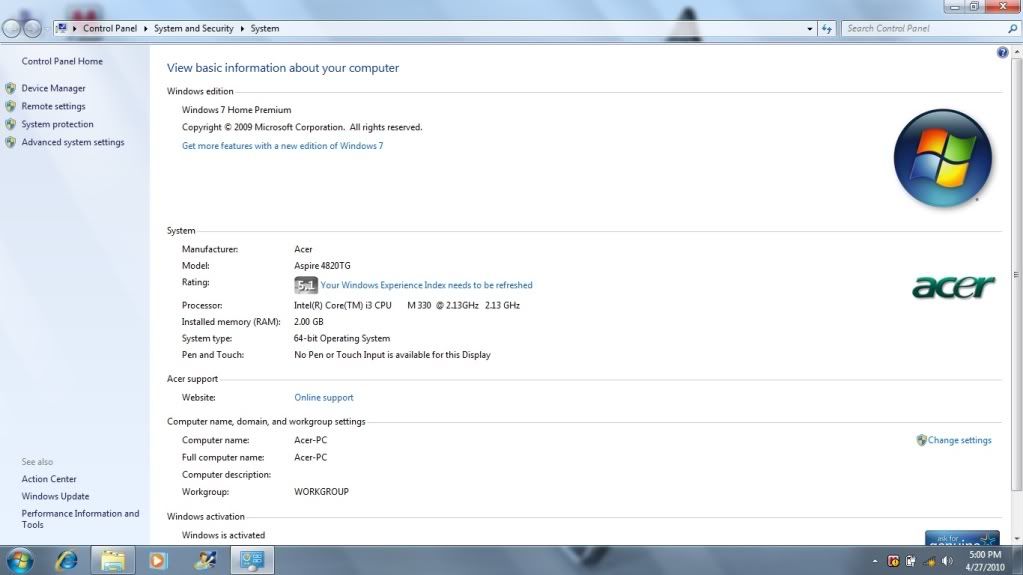This screenshot has height=575, width=1023.
Task: Expand arrow after System and Security breadcrumb
Action: coord(242,29)
